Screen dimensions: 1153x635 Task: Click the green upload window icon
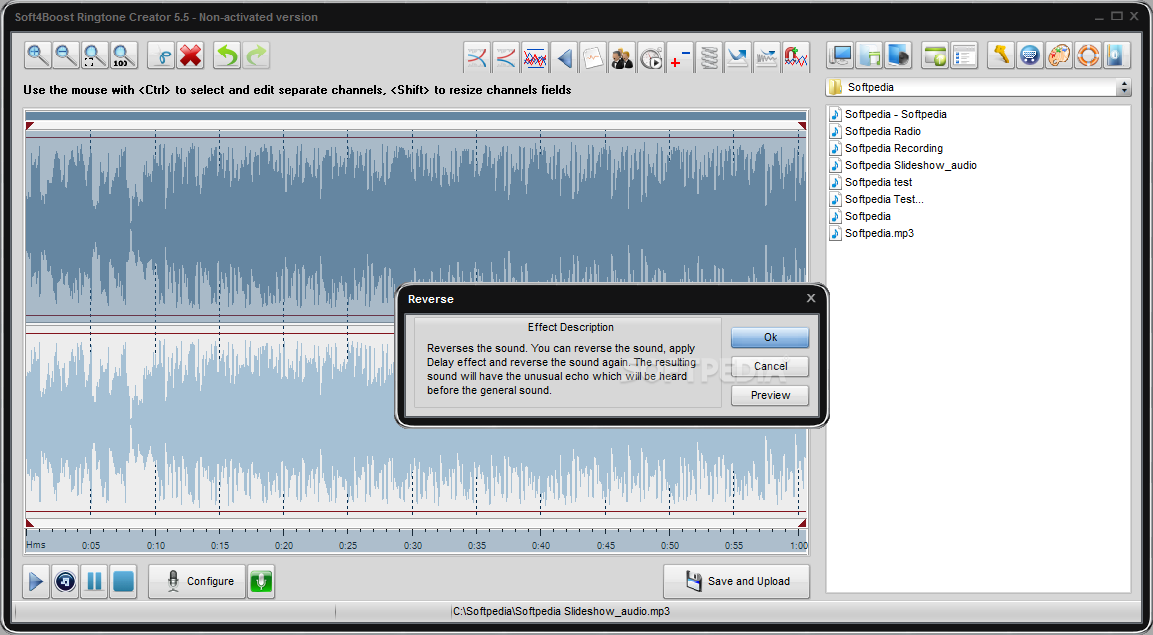pos(935,55)
